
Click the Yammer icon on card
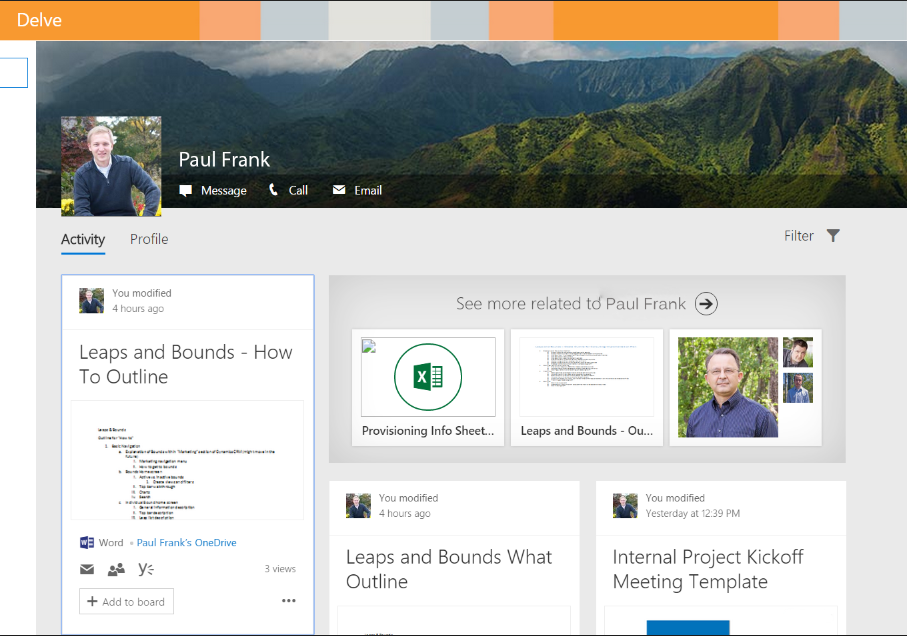[x=146, y=570]
